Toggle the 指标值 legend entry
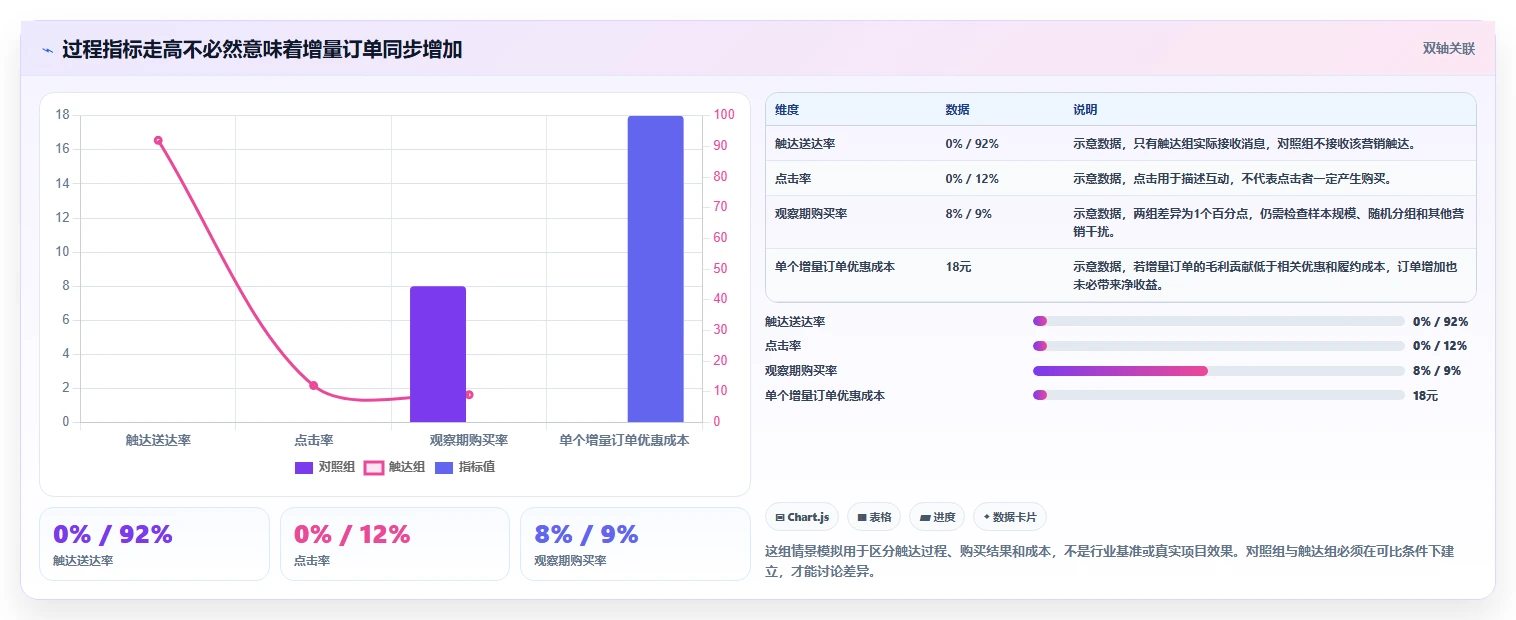1516x620 pixels. click(x=465, y=467)
